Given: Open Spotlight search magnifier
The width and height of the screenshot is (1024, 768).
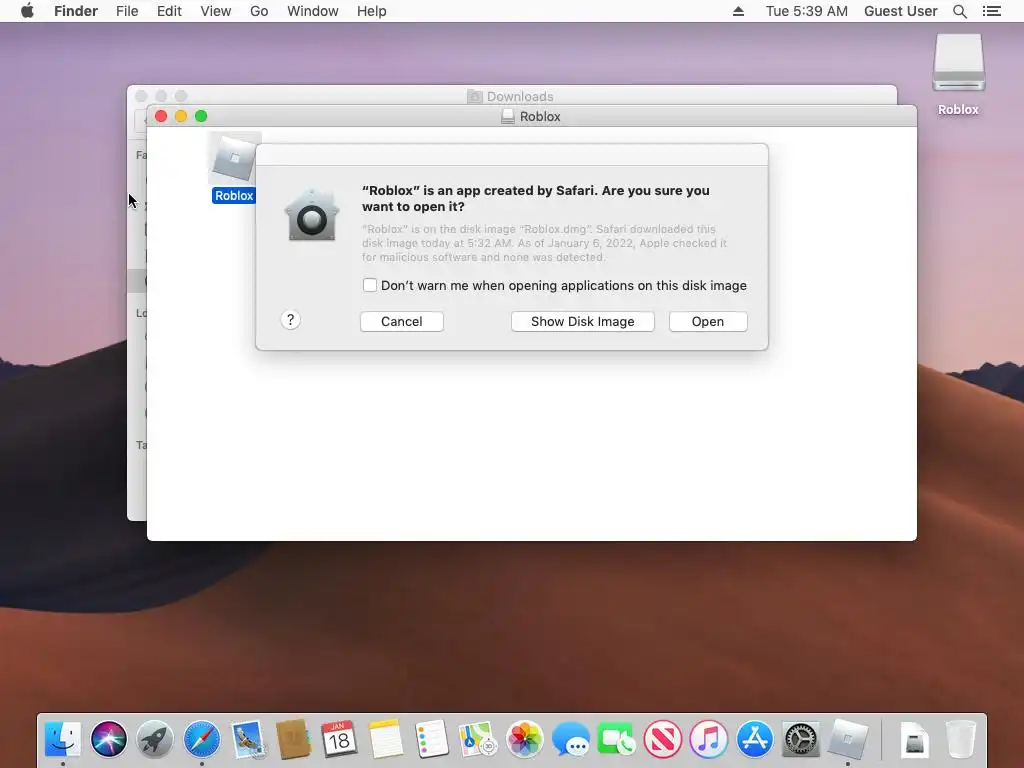Looking at the screenshot, I should pos(959,11).
